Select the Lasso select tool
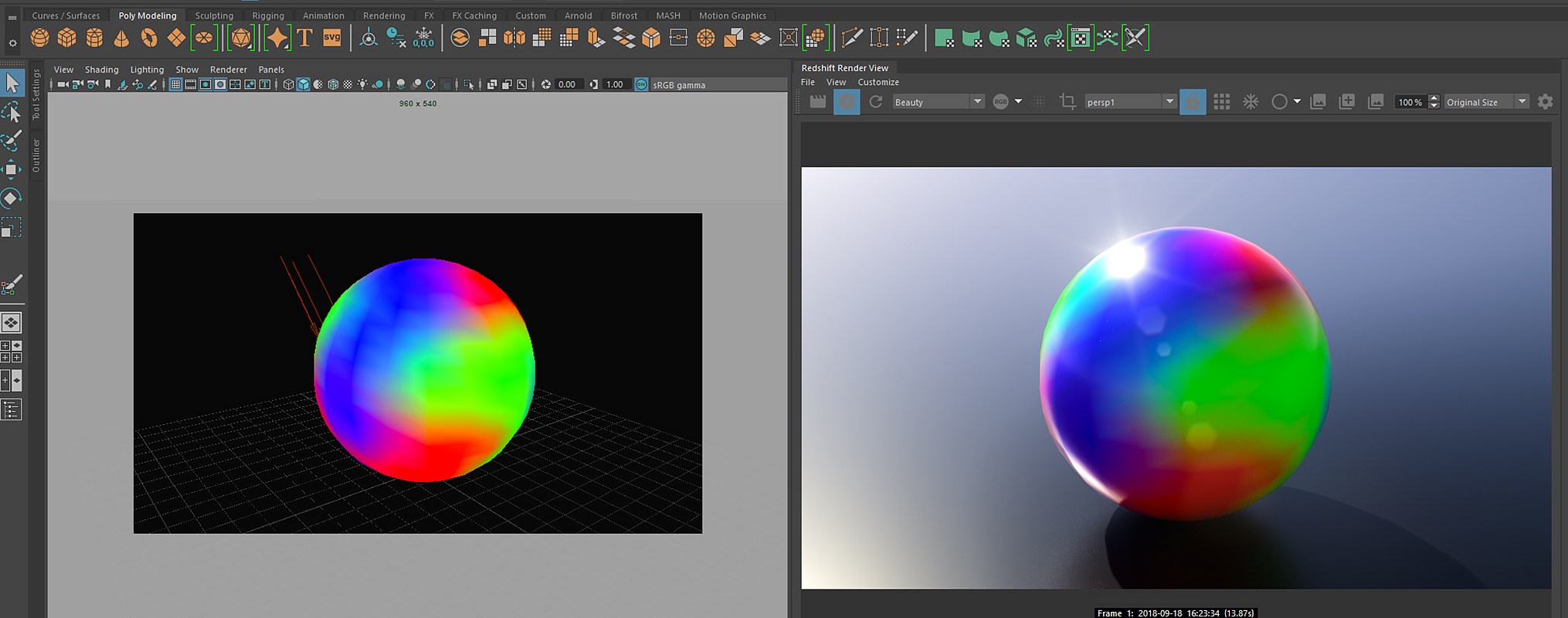The height and width of the screenshot is (618, 1568). point(12,113)
